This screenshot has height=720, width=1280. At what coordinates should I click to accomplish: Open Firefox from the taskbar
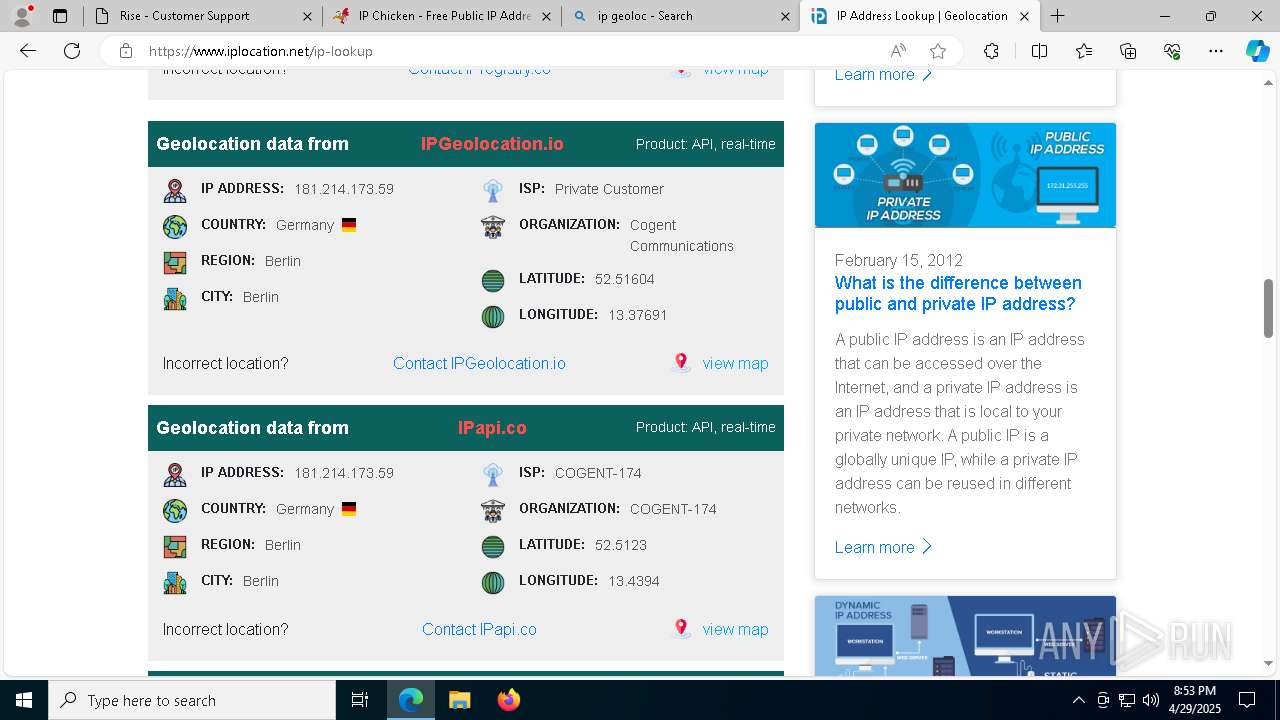tap(509, 700)
